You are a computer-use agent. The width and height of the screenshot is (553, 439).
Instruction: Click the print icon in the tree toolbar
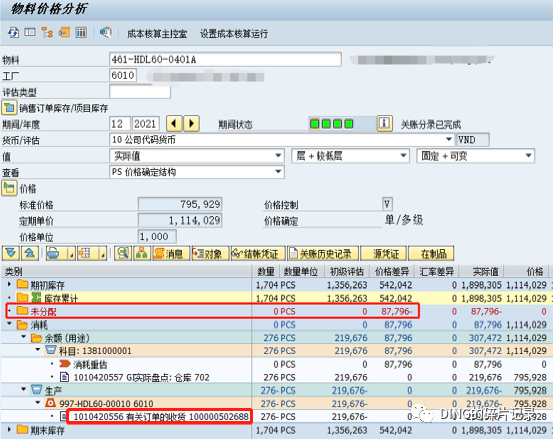pyautogui.click(x=54, y=254)
